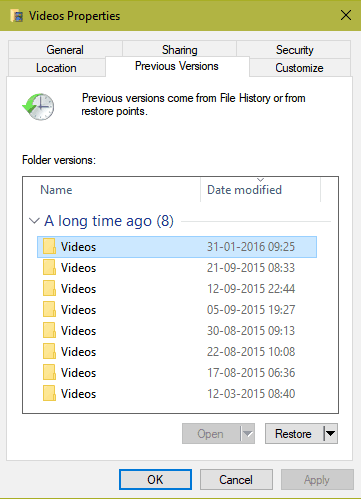Click the folder icon dated 30-08-2015
The height and width of the screenshot is (499, 361).
click(49, 331)
